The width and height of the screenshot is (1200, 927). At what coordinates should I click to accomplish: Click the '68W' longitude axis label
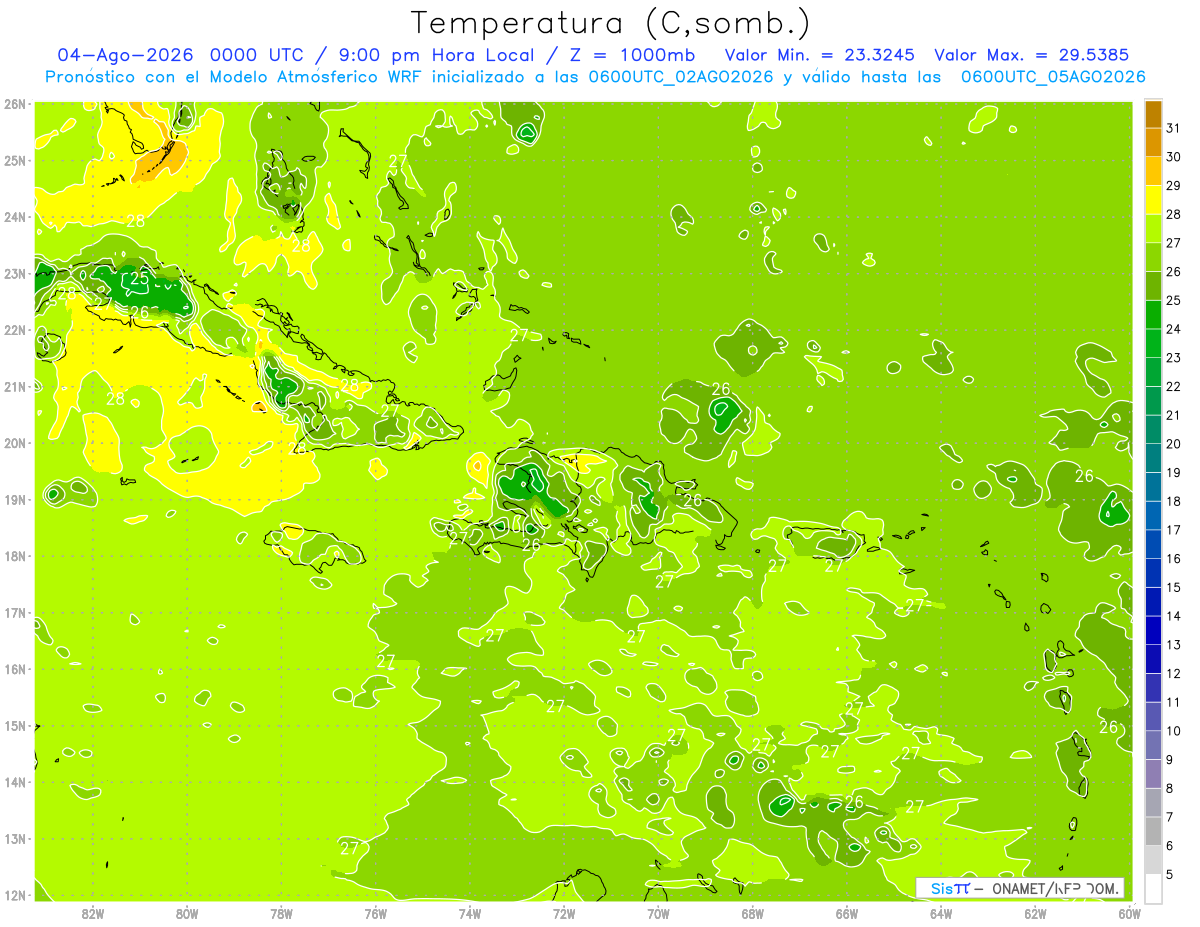pyautogui.click(x=753, y=913)
